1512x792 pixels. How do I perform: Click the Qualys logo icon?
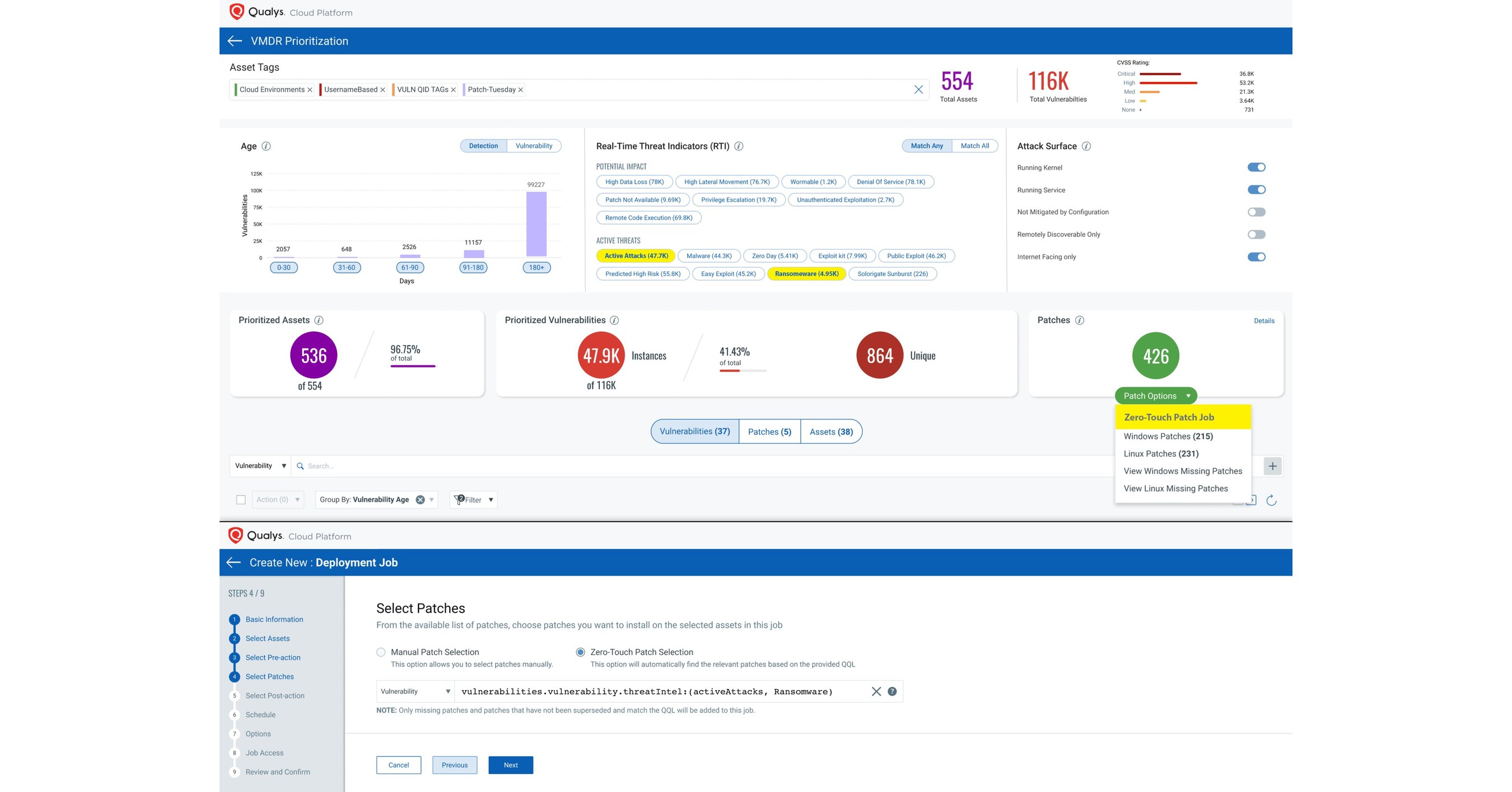(x=236, y=11)
